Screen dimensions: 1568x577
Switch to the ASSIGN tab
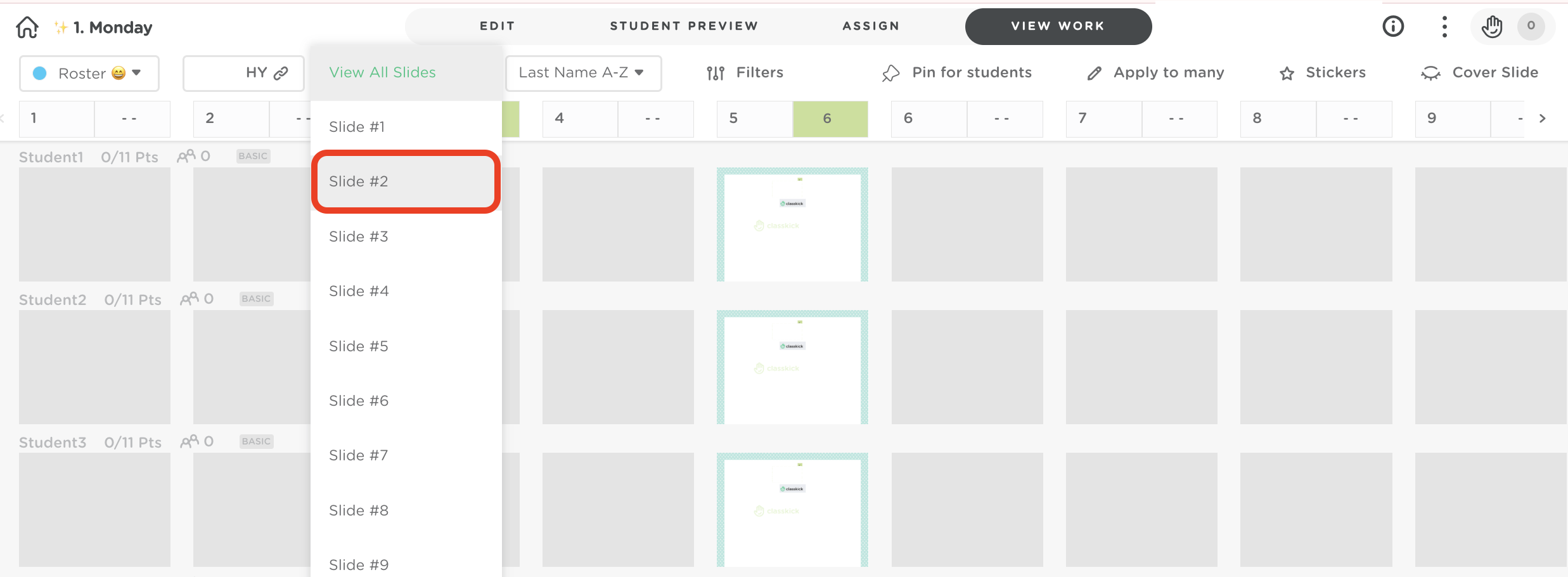click(871, 26)
